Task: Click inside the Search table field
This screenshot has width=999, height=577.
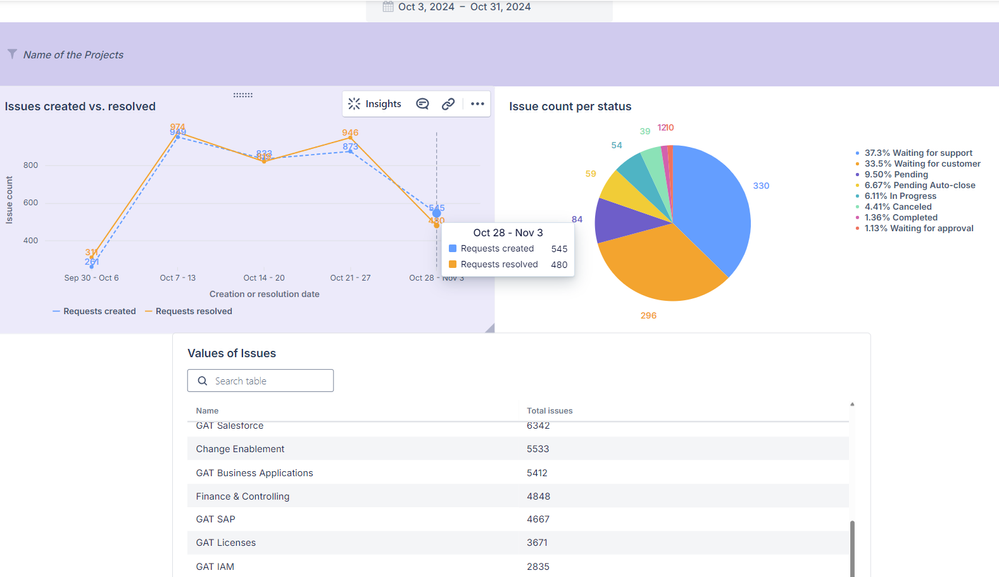Action: coord(261,381)
